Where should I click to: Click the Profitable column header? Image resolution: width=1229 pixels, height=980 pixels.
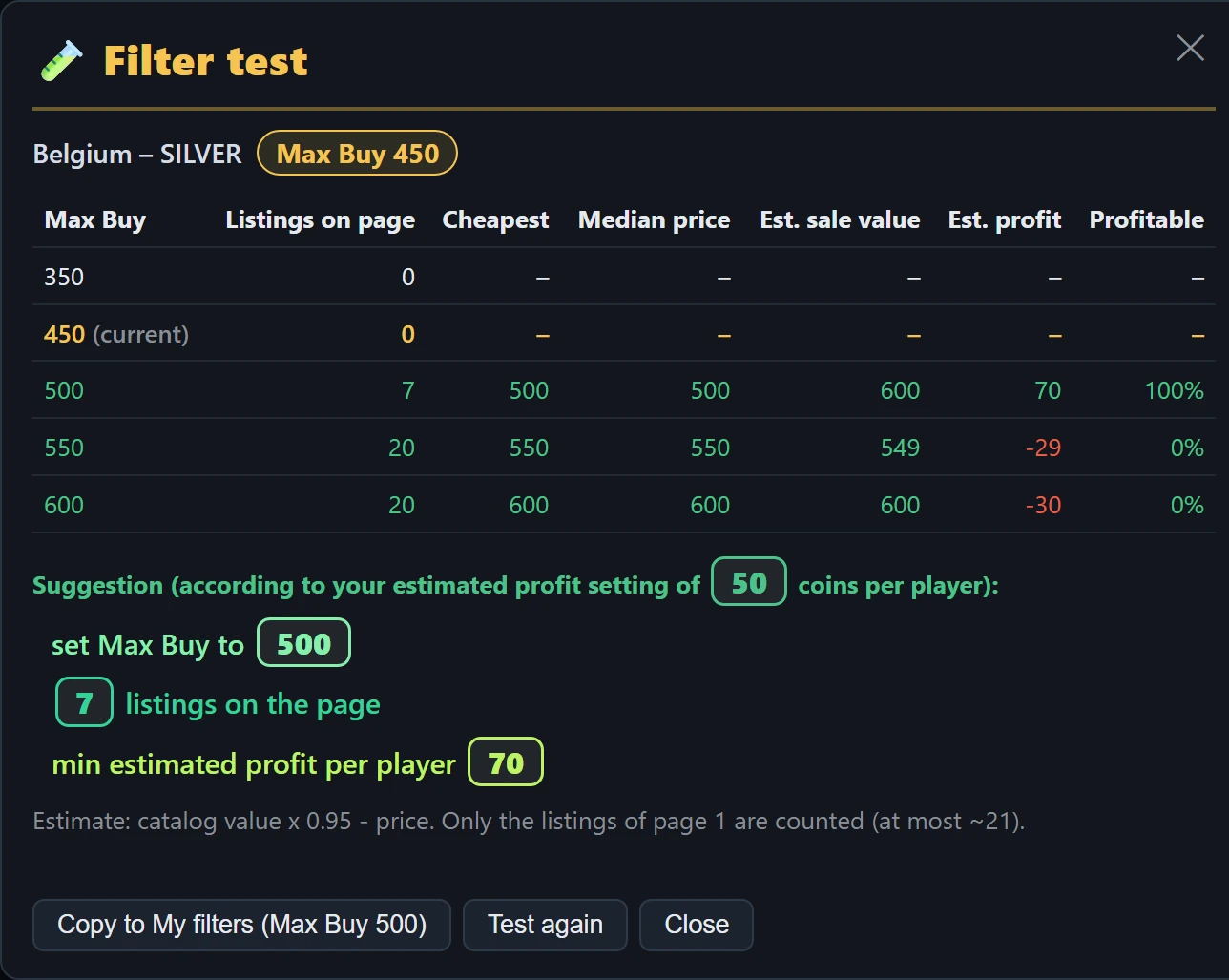coord(1146,219)
